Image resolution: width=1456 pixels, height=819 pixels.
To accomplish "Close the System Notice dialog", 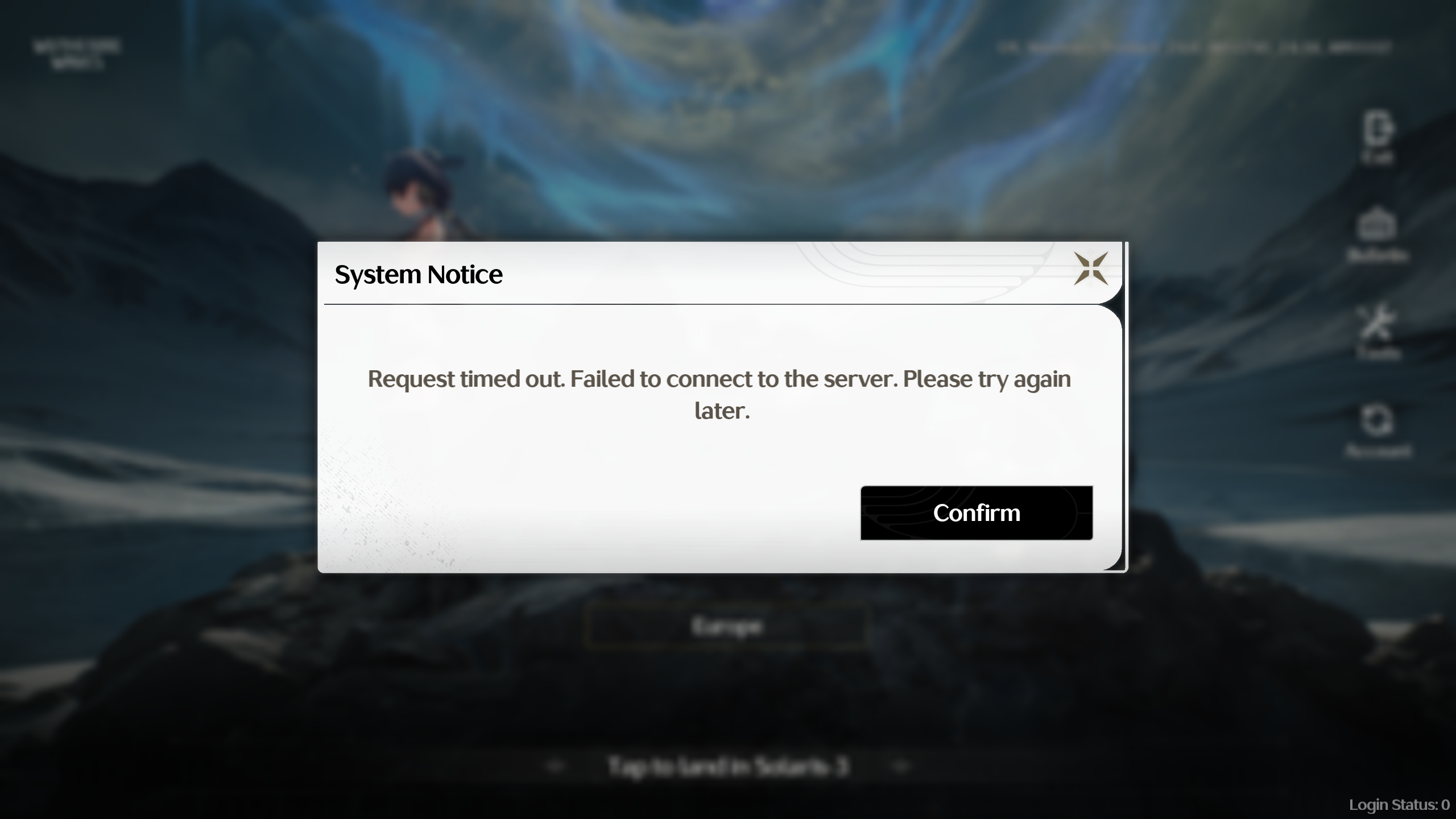I will coord(1091,268).
